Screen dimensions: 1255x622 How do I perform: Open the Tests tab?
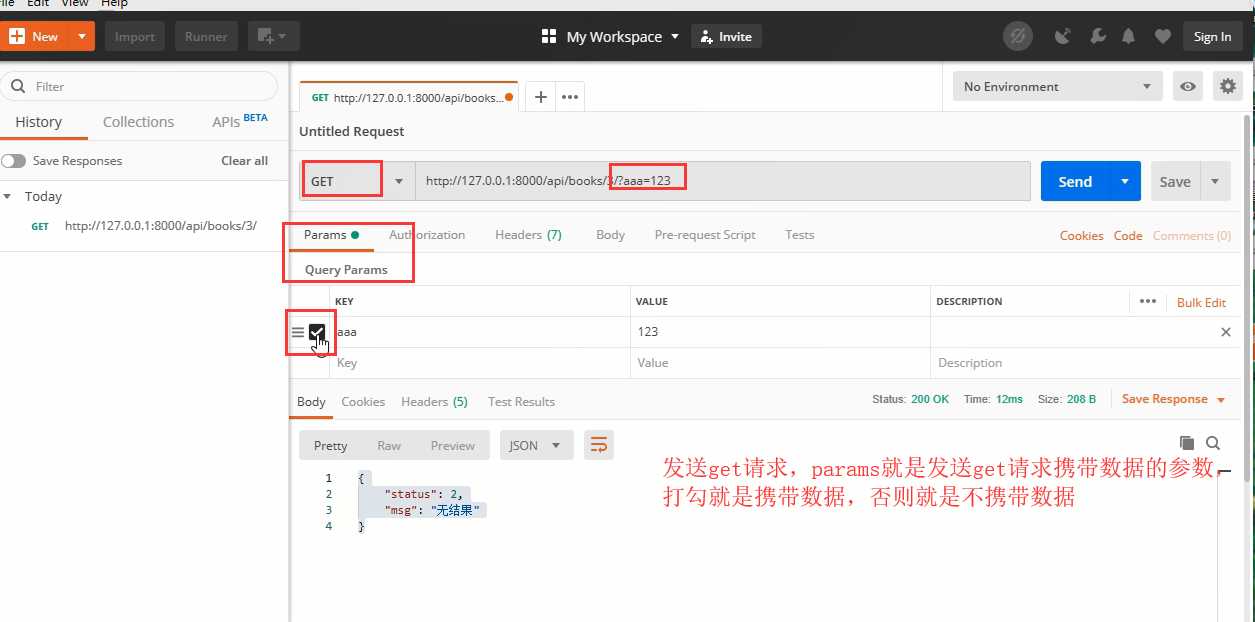tap(800, 235)
